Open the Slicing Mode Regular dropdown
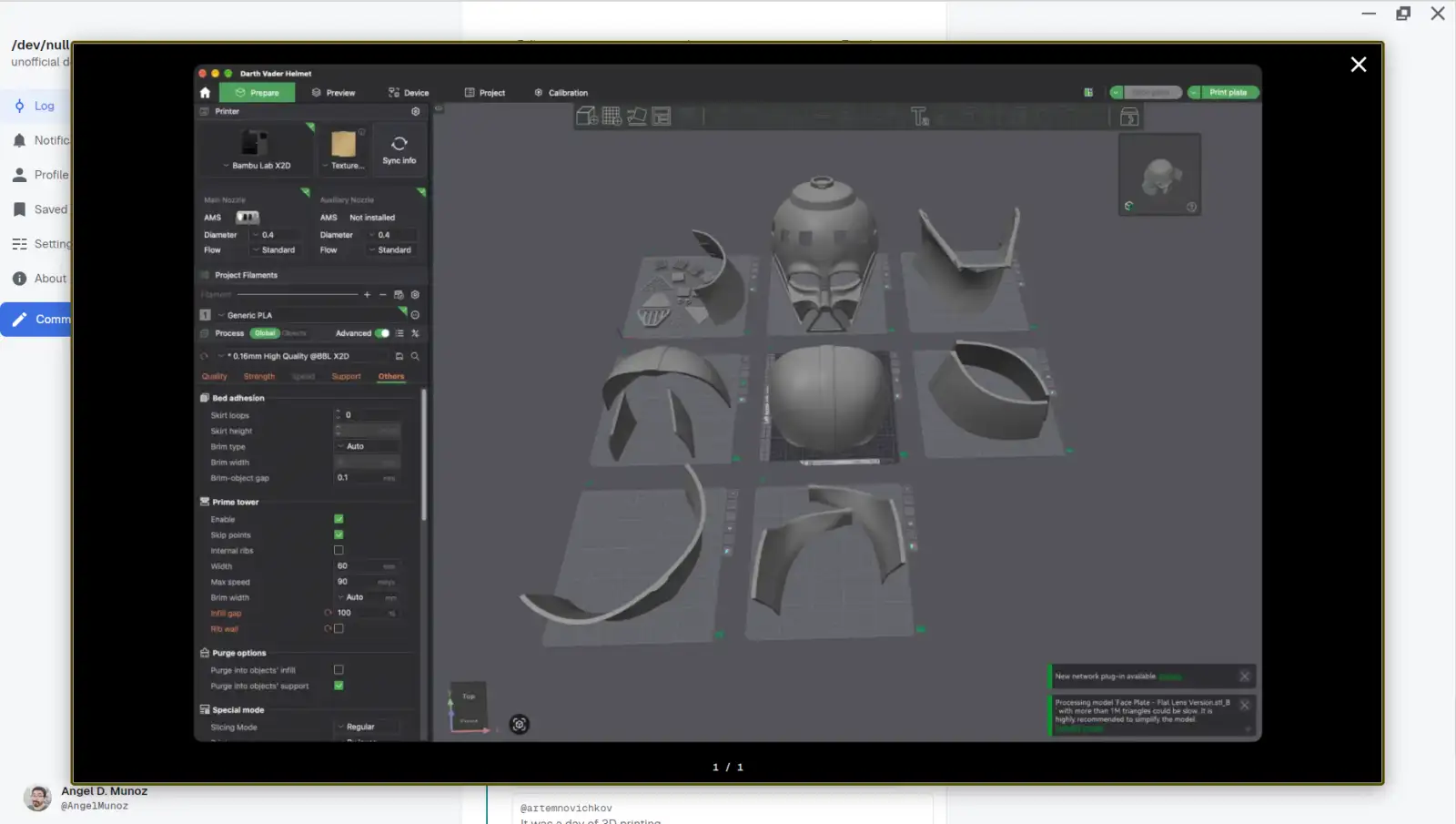 click(368, 727)
